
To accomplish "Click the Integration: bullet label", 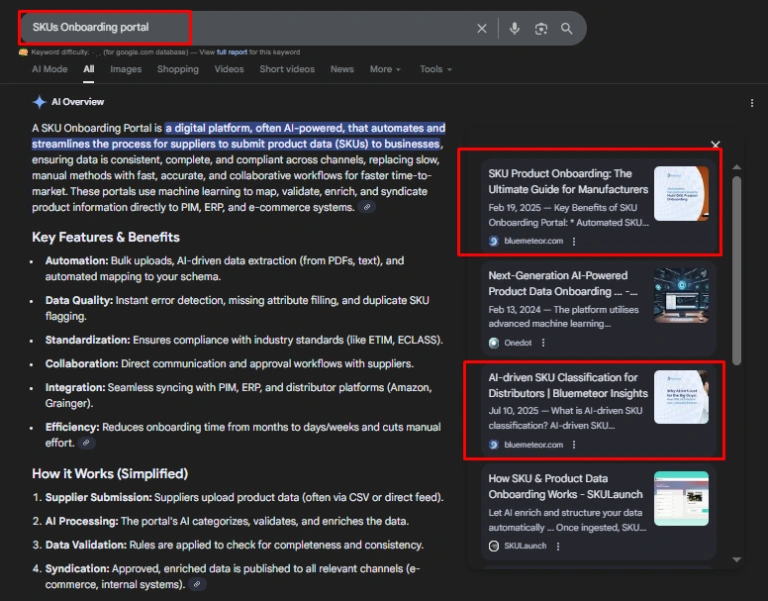I will pos(75,387).
